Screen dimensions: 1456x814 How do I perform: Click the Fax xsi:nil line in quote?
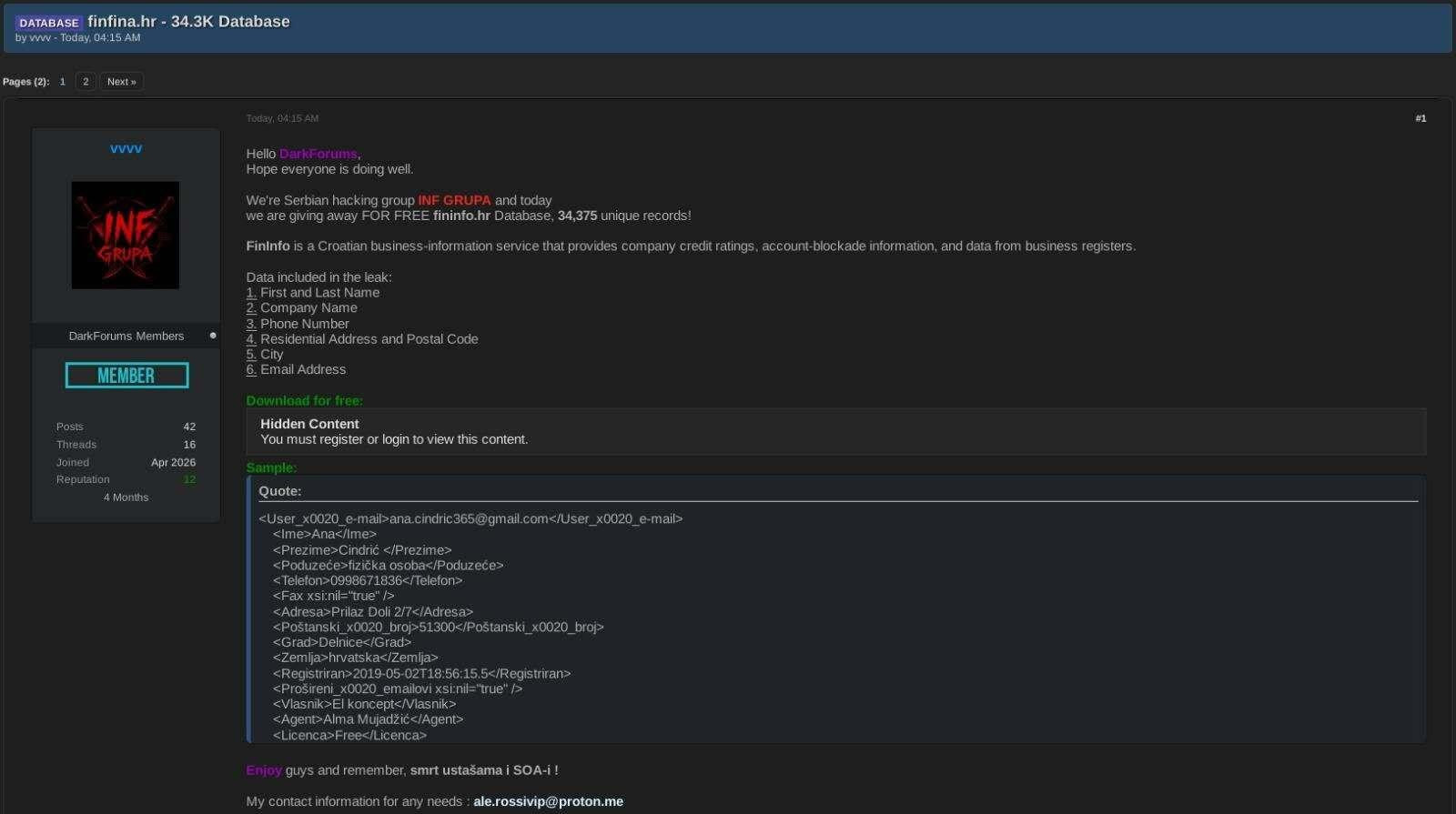333,597
